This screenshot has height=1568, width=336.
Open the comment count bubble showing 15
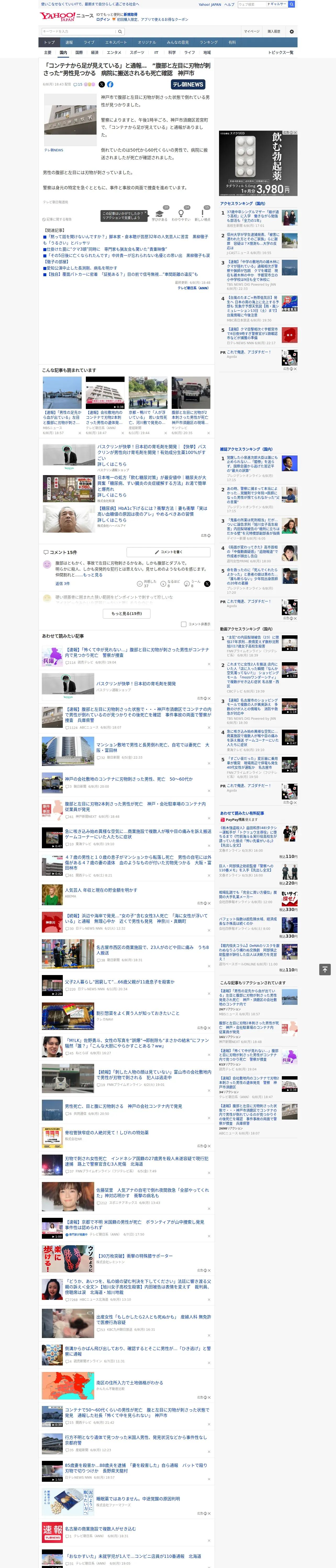(77, 85)
